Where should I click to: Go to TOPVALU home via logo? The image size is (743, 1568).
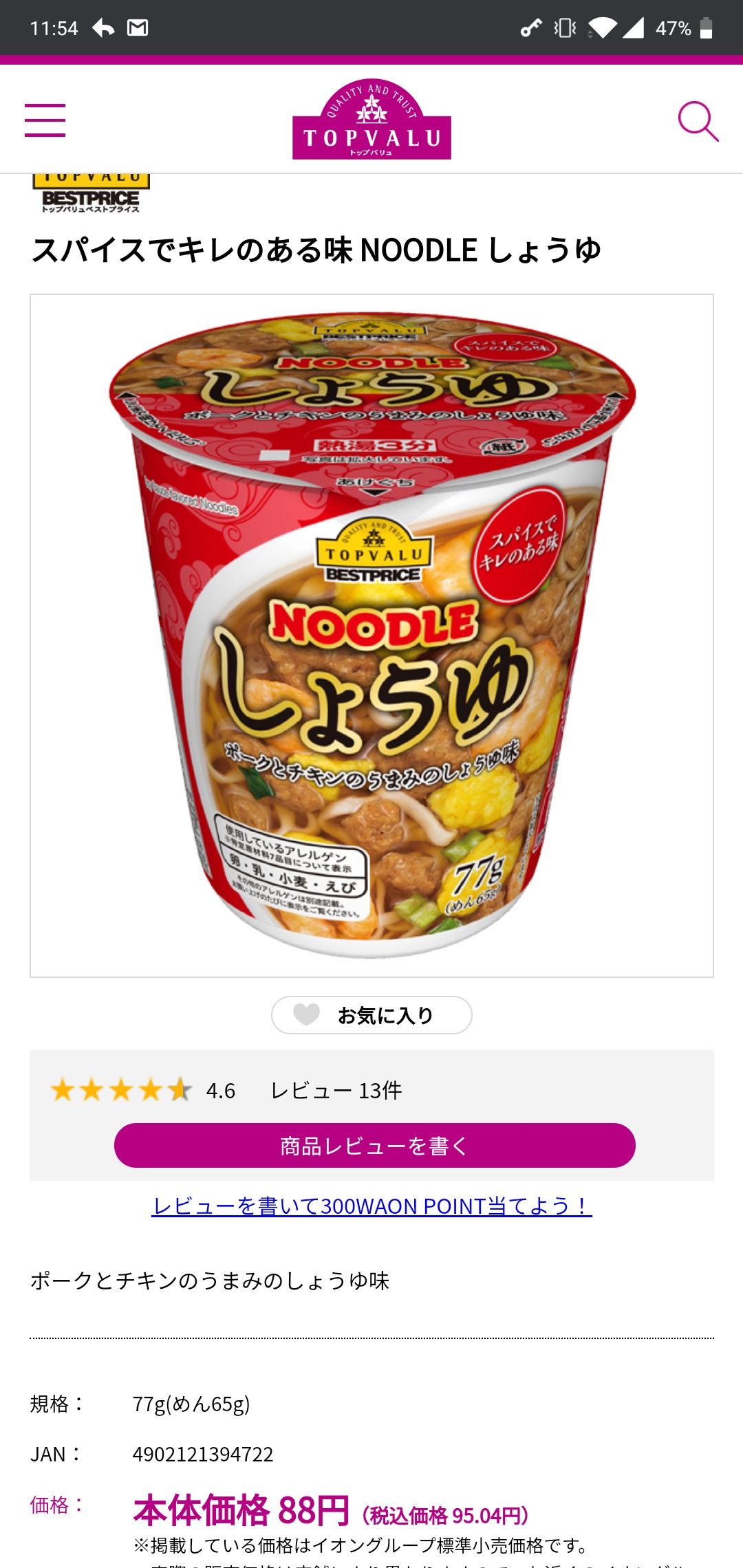coord(371,119)
